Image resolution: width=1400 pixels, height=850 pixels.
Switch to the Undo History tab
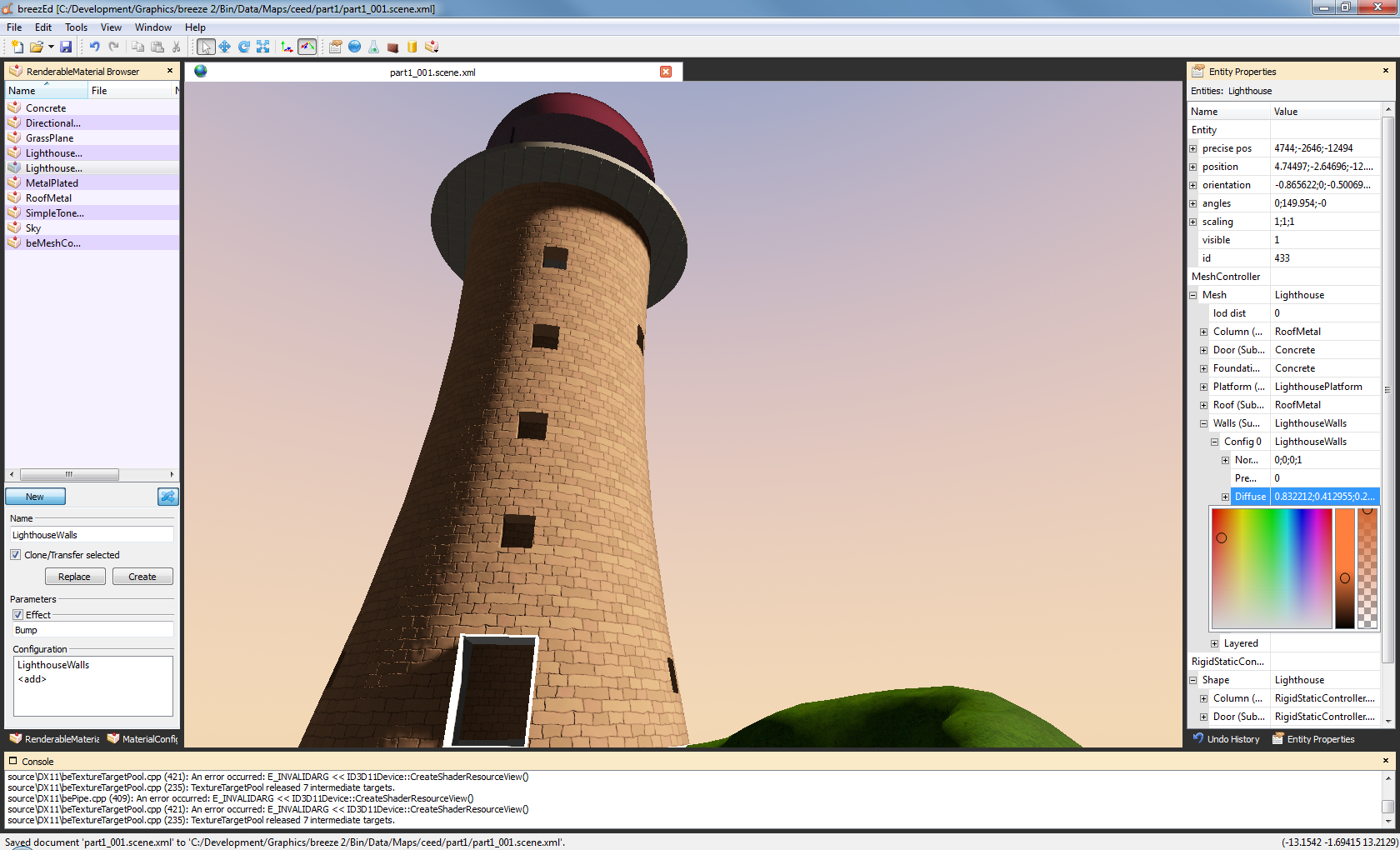point(1226,739)
